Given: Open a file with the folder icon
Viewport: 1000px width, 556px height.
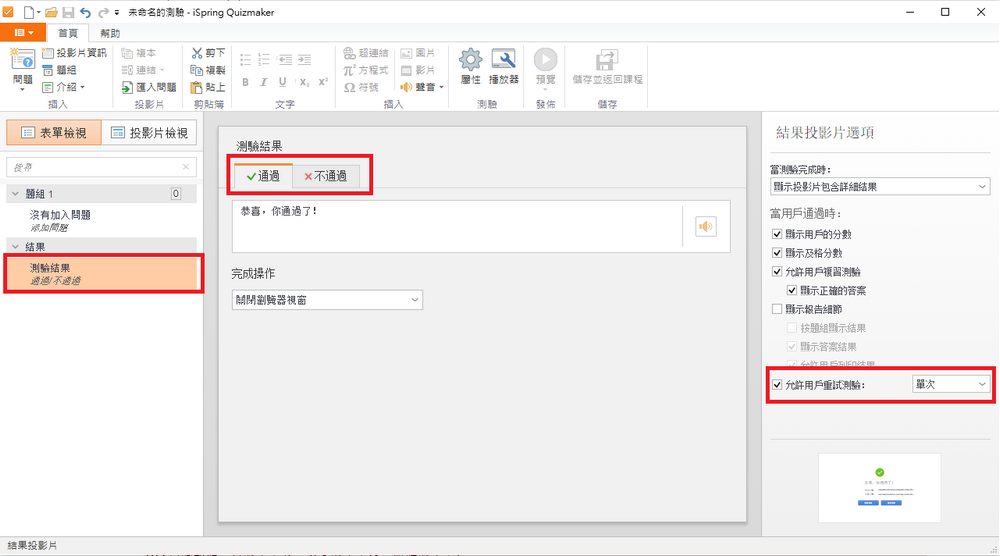Looking at the screenshot, I should coord(51,12).
